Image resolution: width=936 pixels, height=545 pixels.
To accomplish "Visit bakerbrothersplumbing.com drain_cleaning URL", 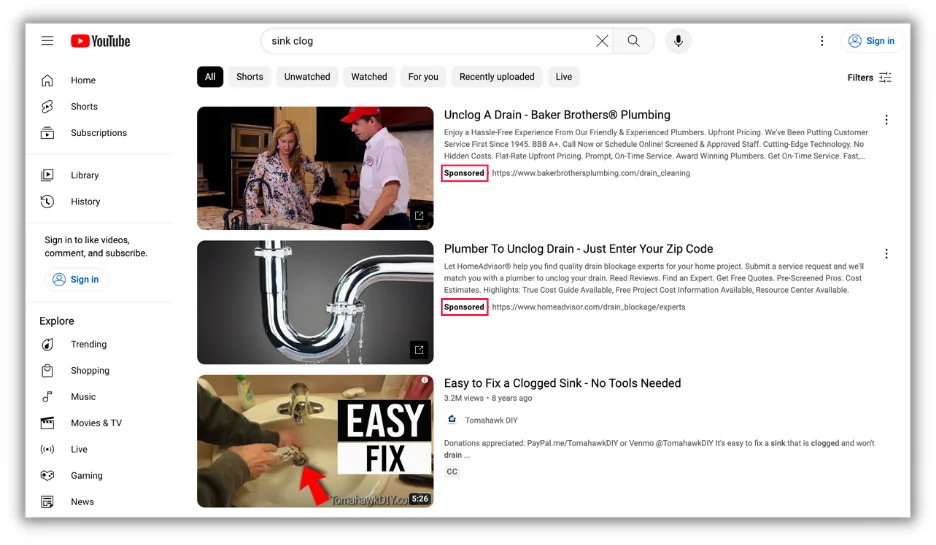I will (x=591, y=173).
